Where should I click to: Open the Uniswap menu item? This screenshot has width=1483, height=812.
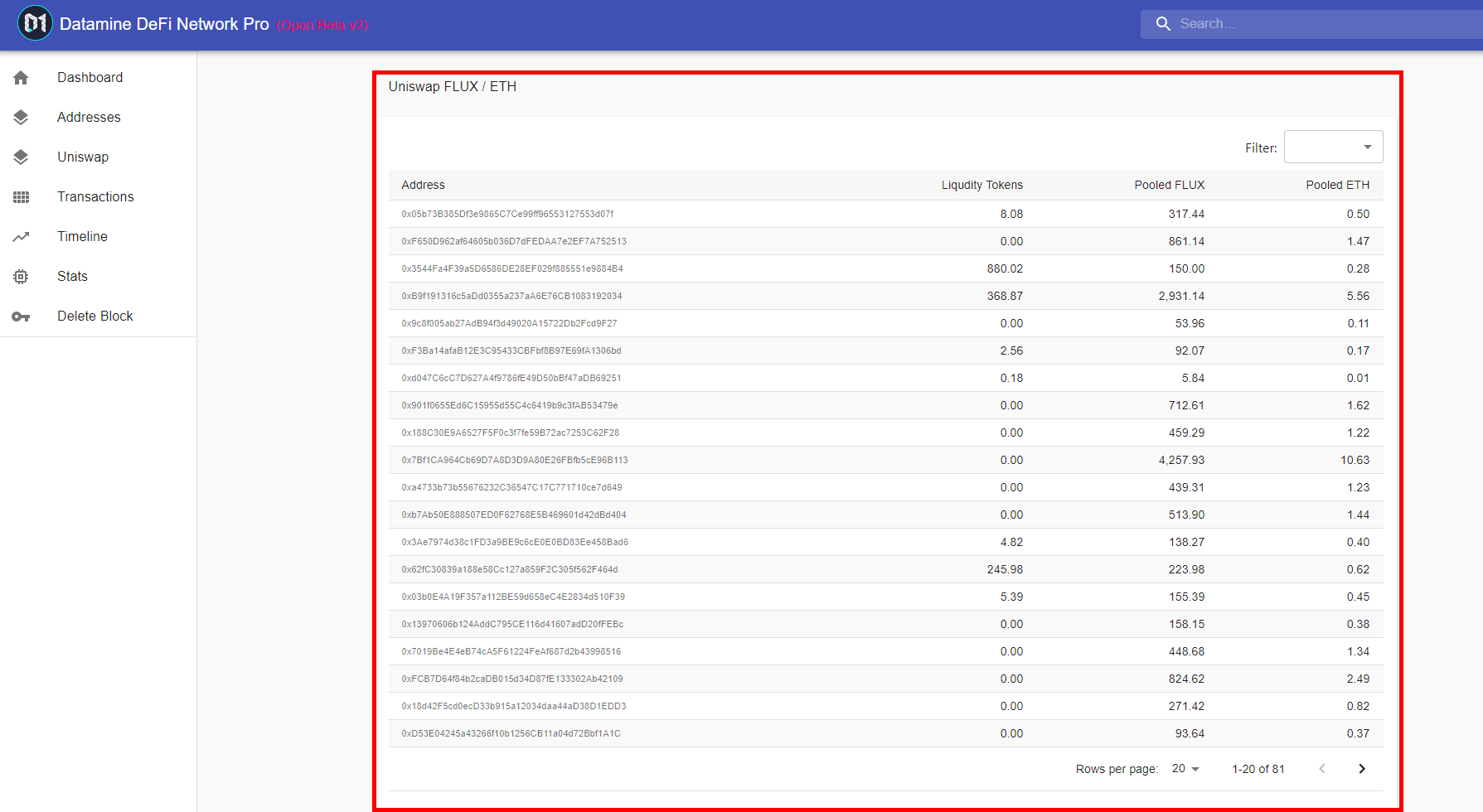pyautogui.click(x=98, y=157)
